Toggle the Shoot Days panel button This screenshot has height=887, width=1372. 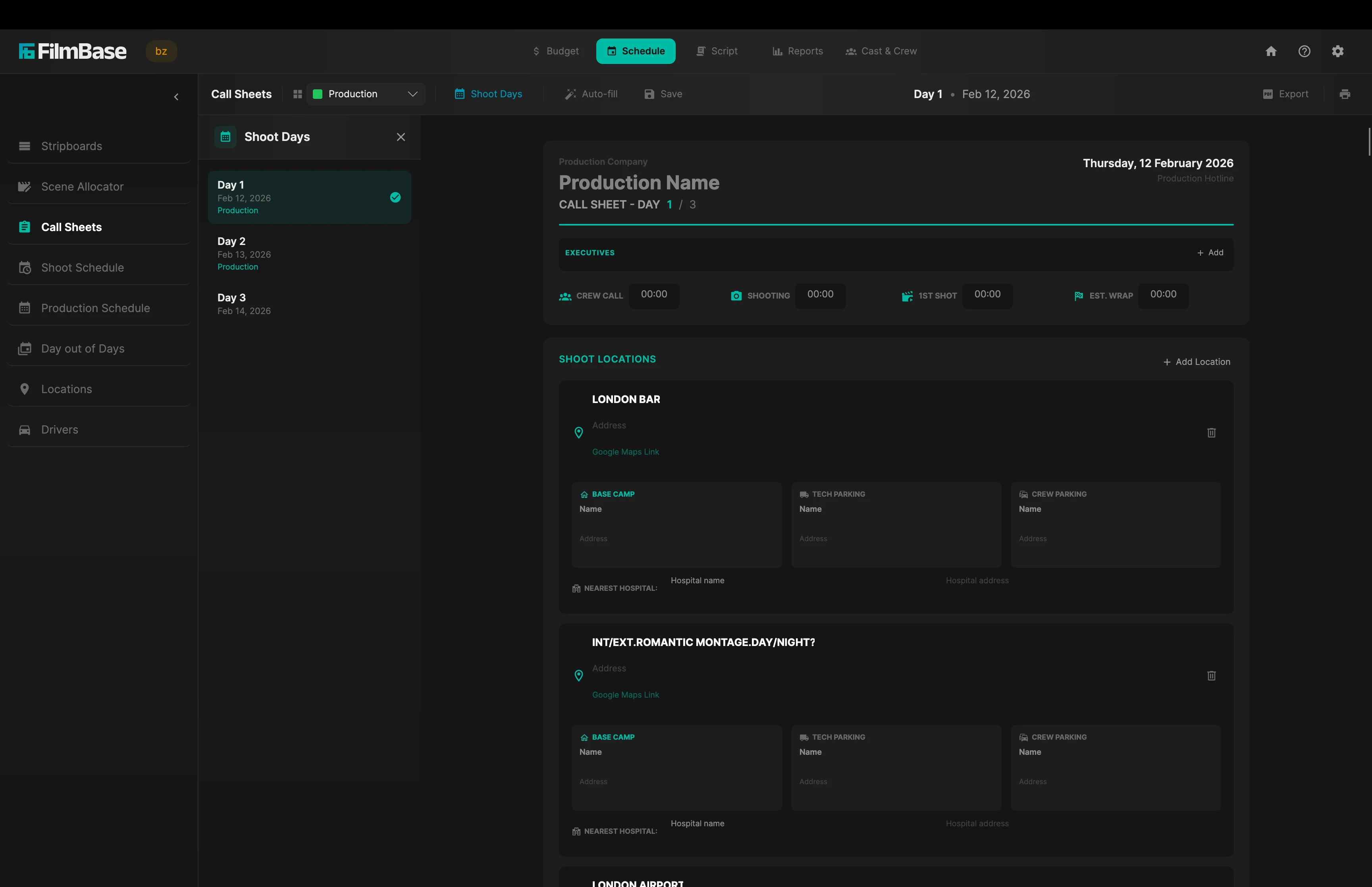(488, 94)
